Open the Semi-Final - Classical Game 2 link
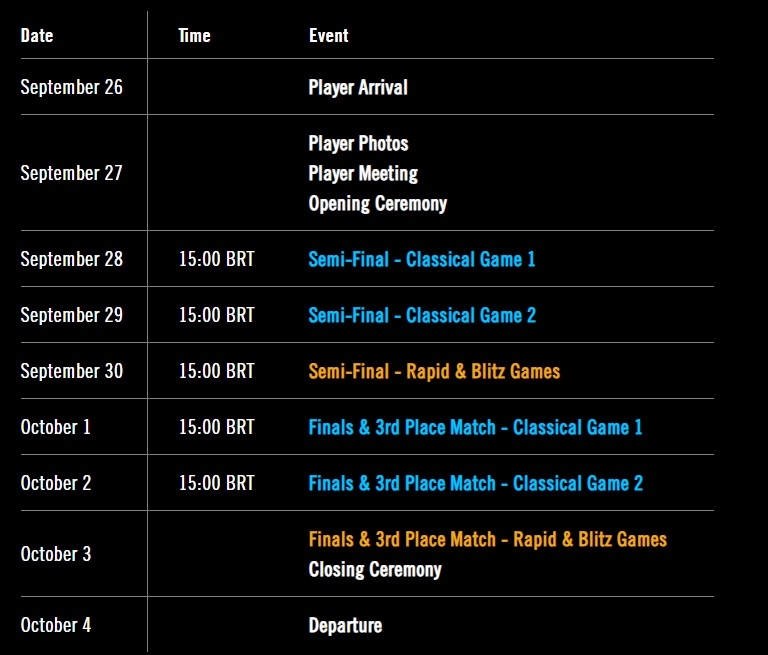This screenshot has height=655, width=768. coord(421,315)
